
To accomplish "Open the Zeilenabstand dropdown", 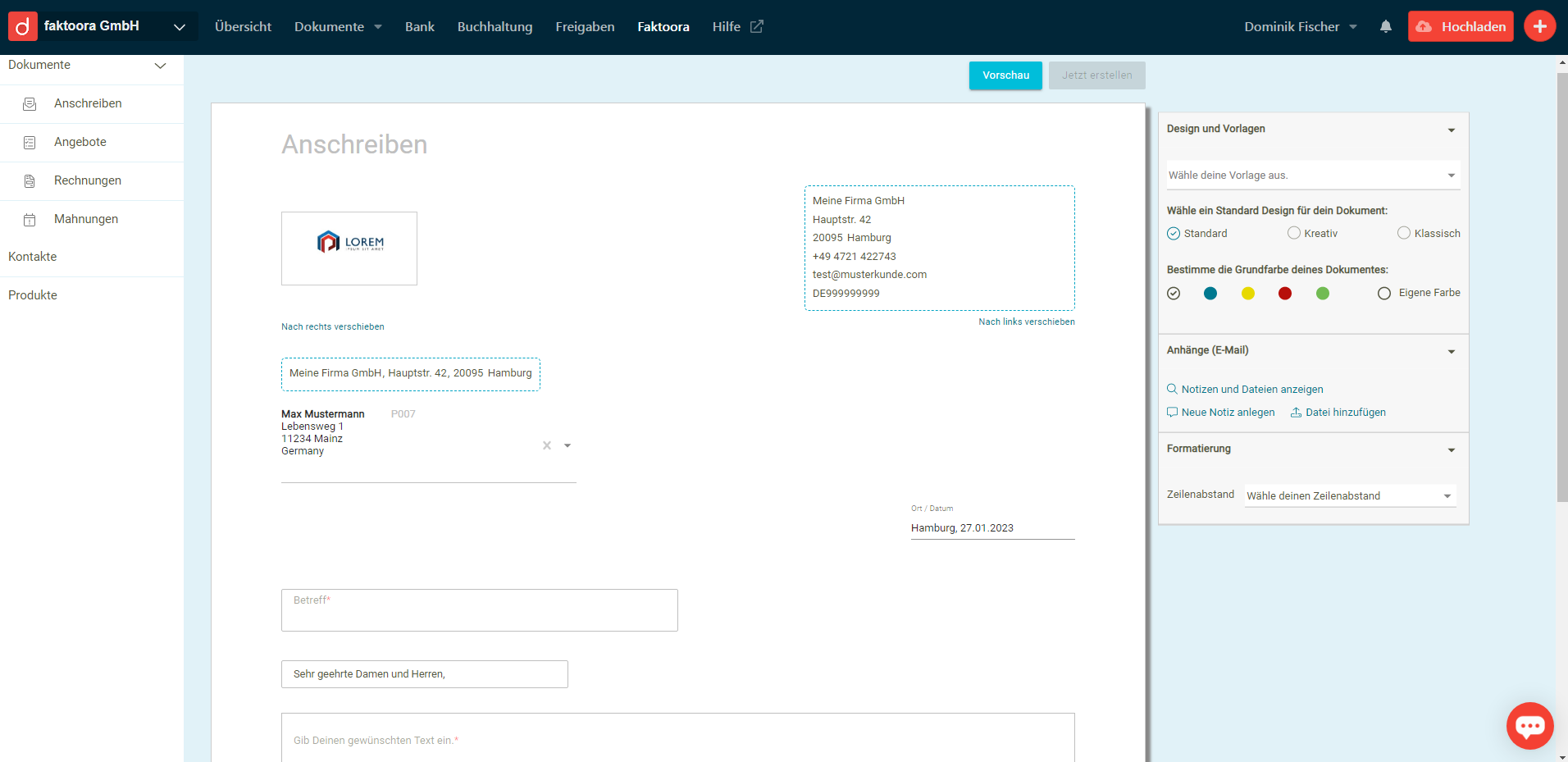I will pos(1349,495).
